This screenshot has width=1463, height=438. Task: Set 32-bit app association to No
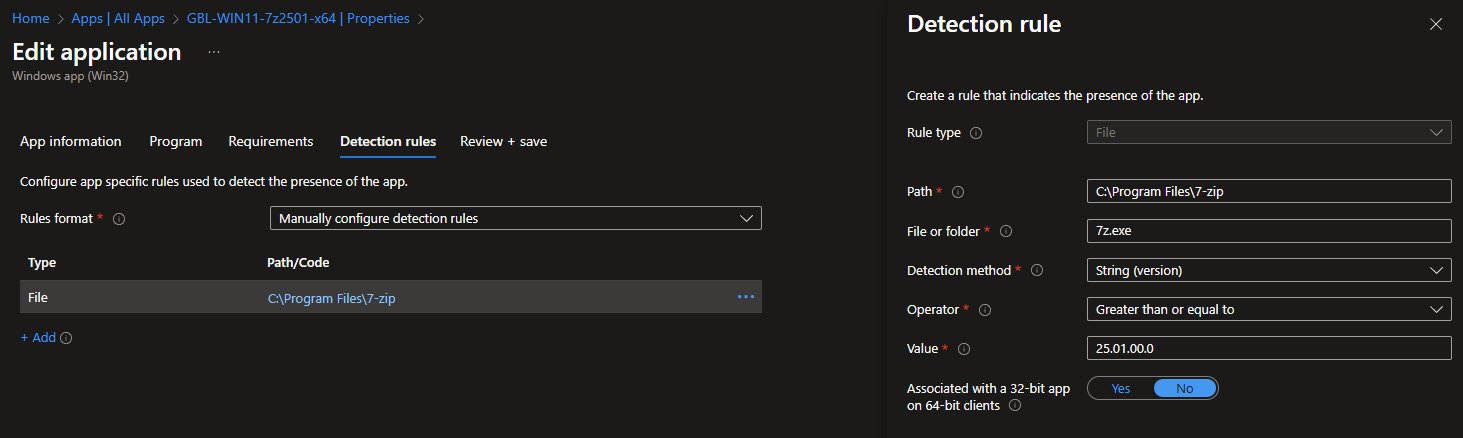1184,389
